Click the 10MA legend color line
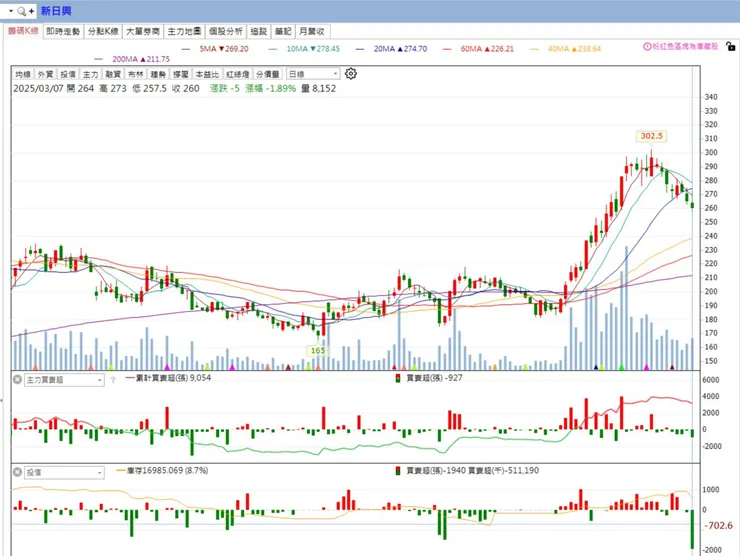The width and height of the screenshot is (740, 556). click(273, 49)
